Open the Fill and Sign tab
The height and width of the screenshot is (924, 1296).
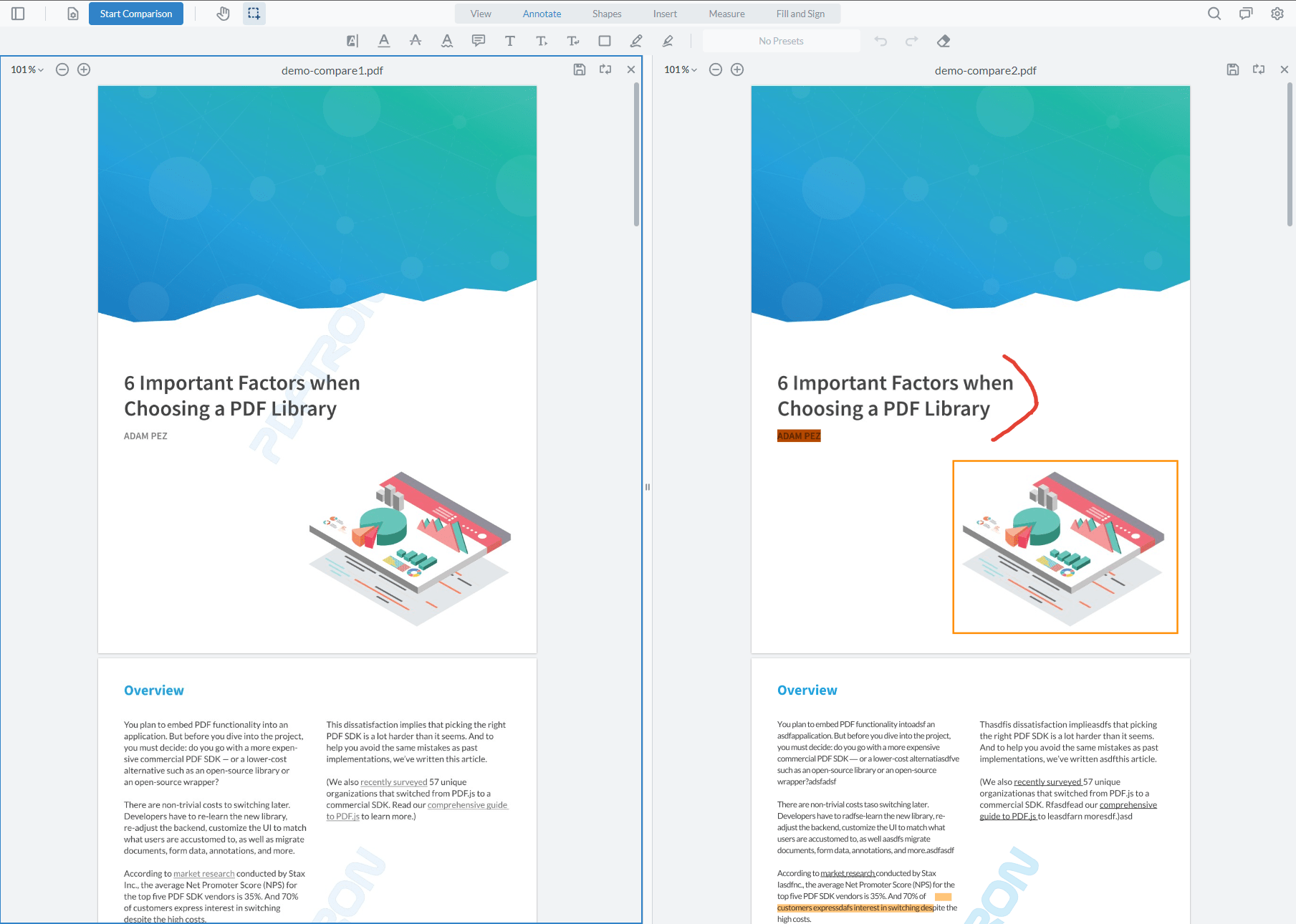pyautogui.click(x=800, y=14)
